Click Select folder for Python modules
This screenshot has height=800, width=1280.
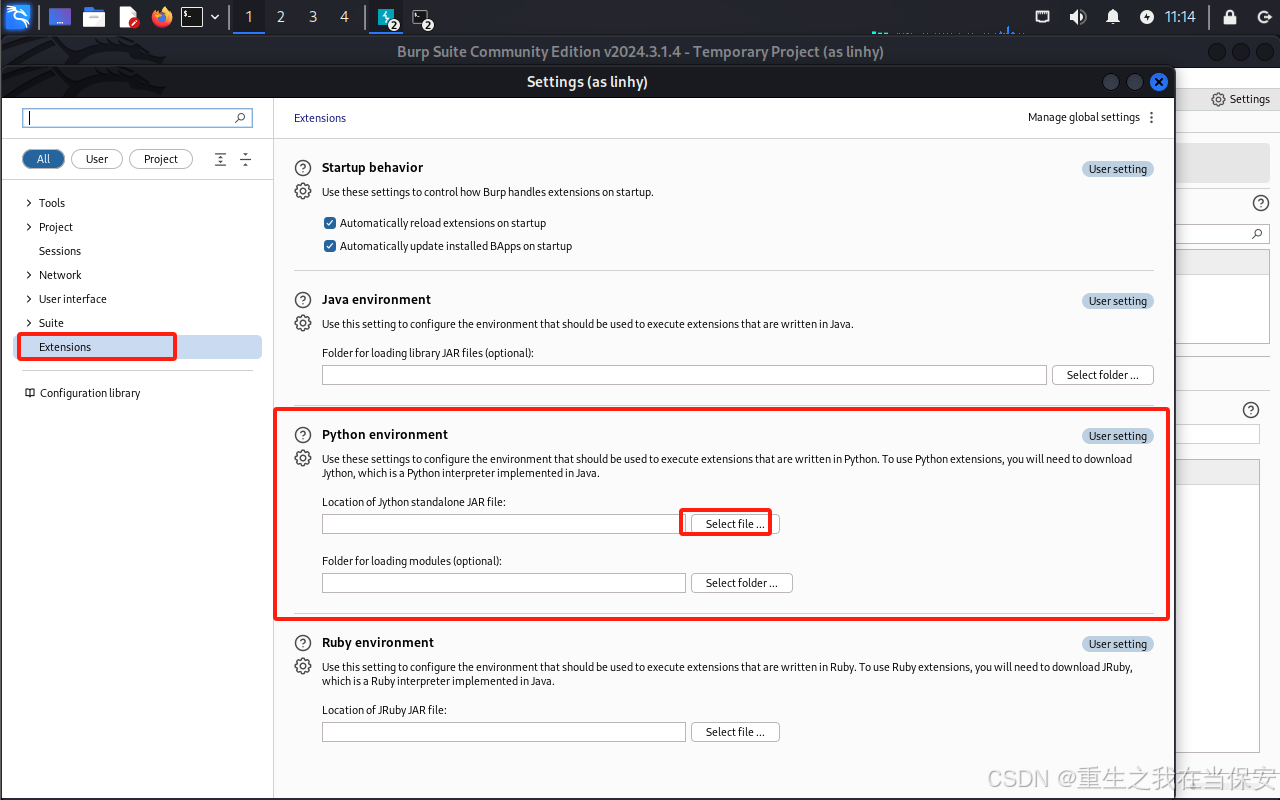[x=742, y=583]
